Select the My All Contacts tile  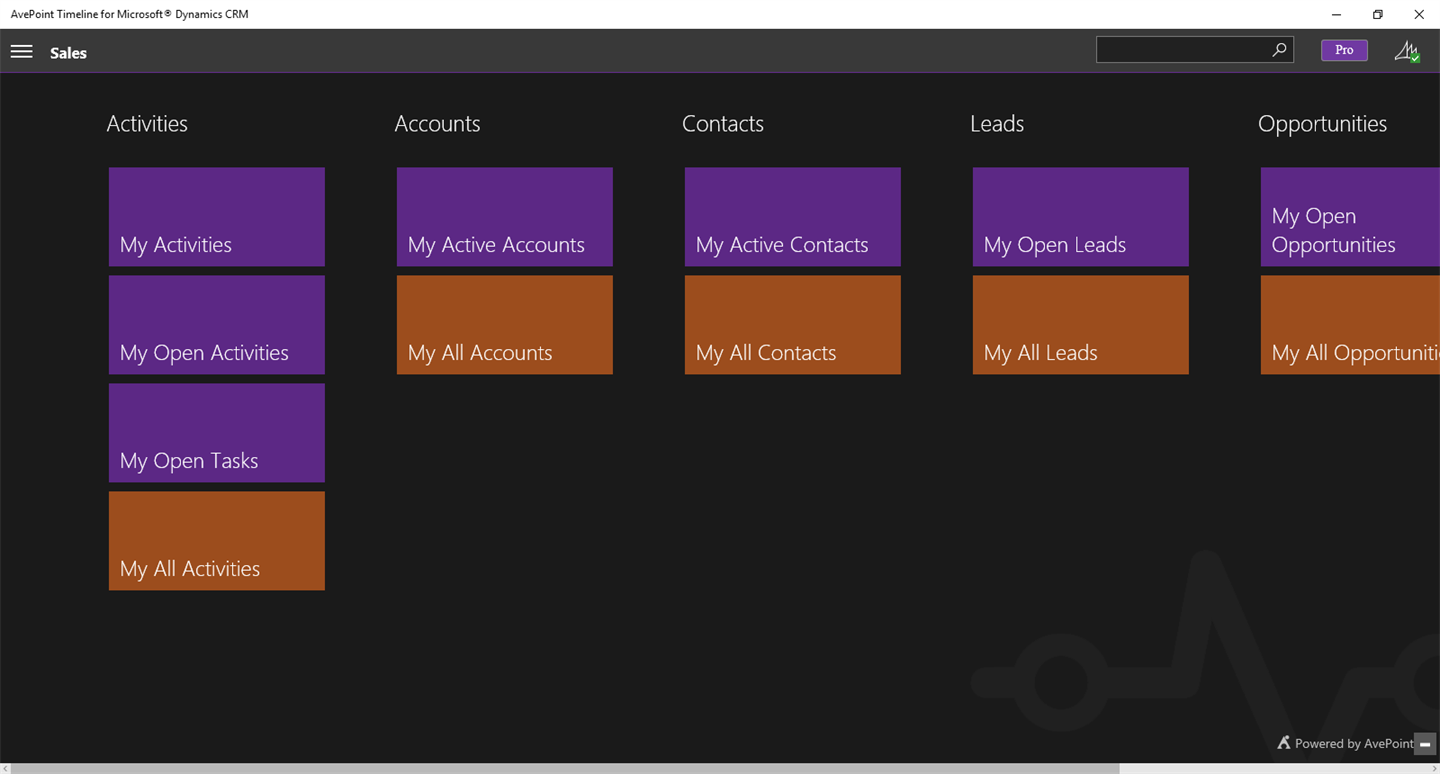[792, 324]
